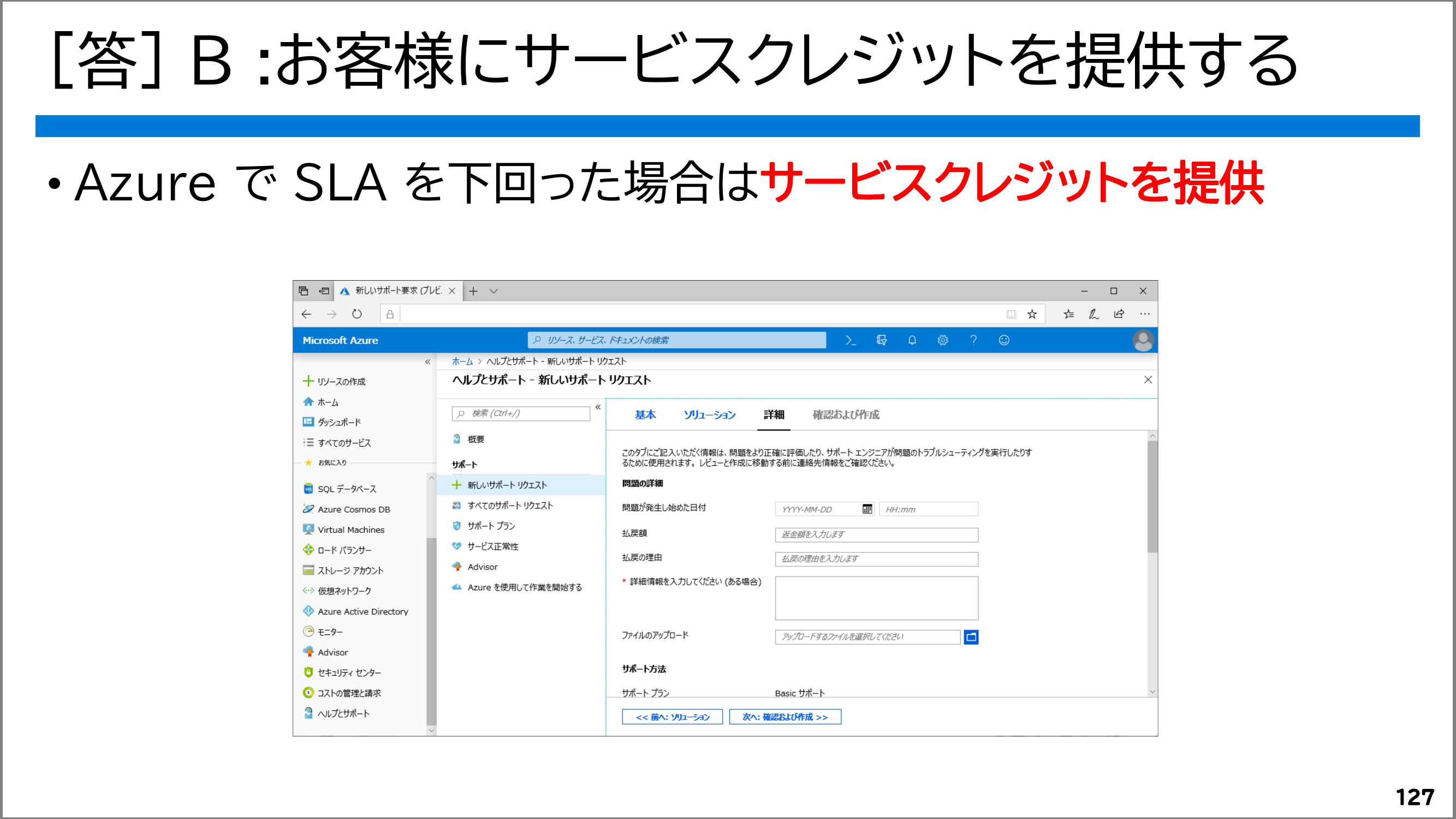Open the date picker calendar icon

coord(867,509)
